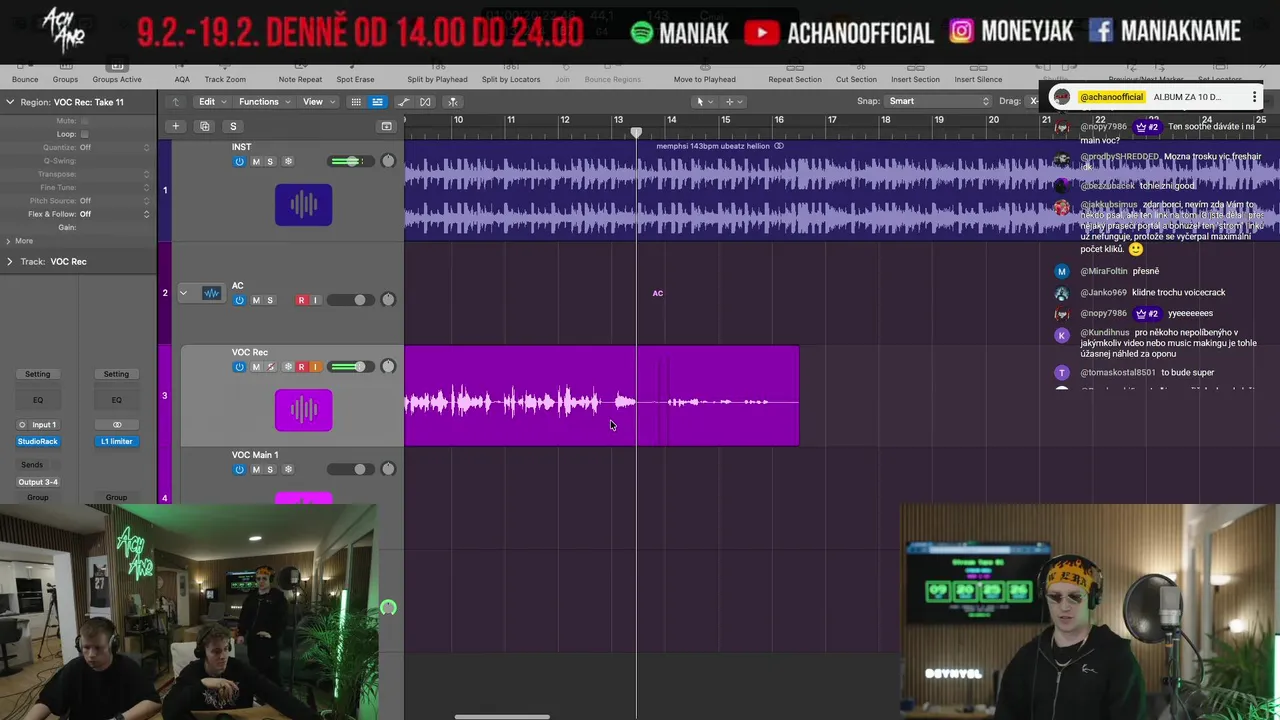Toggle the region Mute checkbox
Viewport: 1280px width, 720px height.
(84, 121)
